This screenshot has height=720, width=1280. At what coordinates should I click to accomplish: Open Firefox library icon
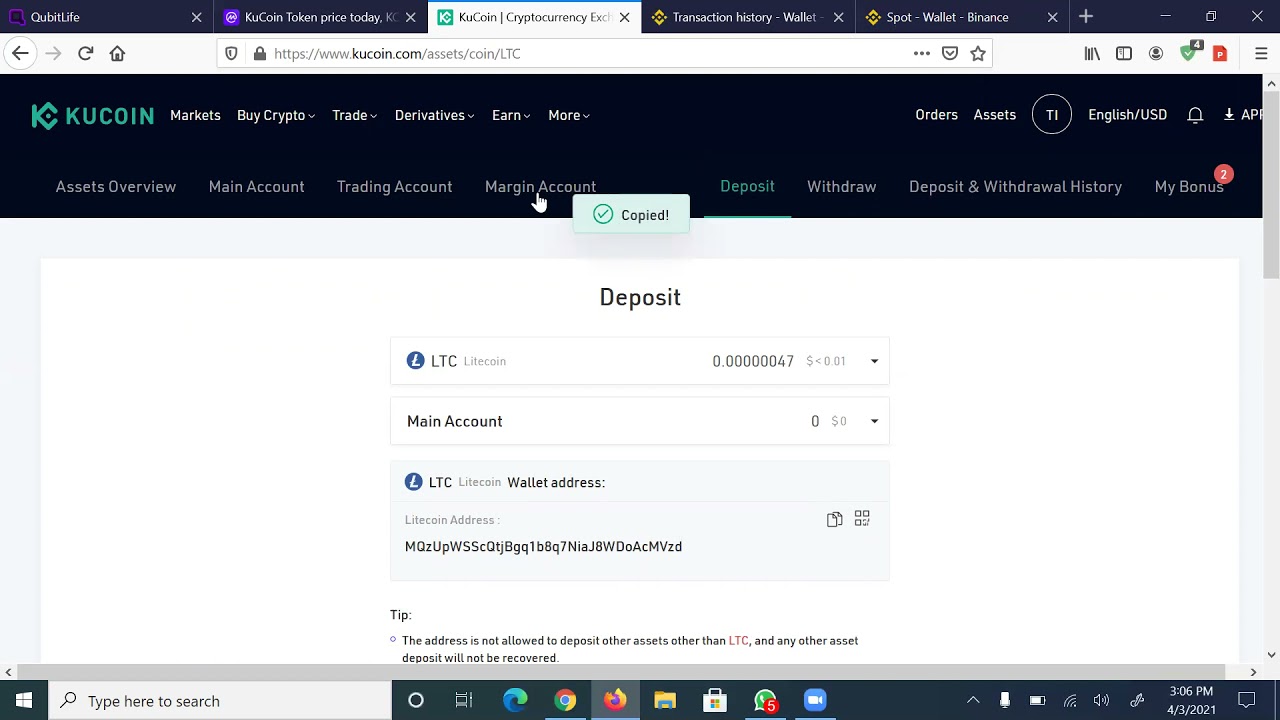pos(1092,53)
